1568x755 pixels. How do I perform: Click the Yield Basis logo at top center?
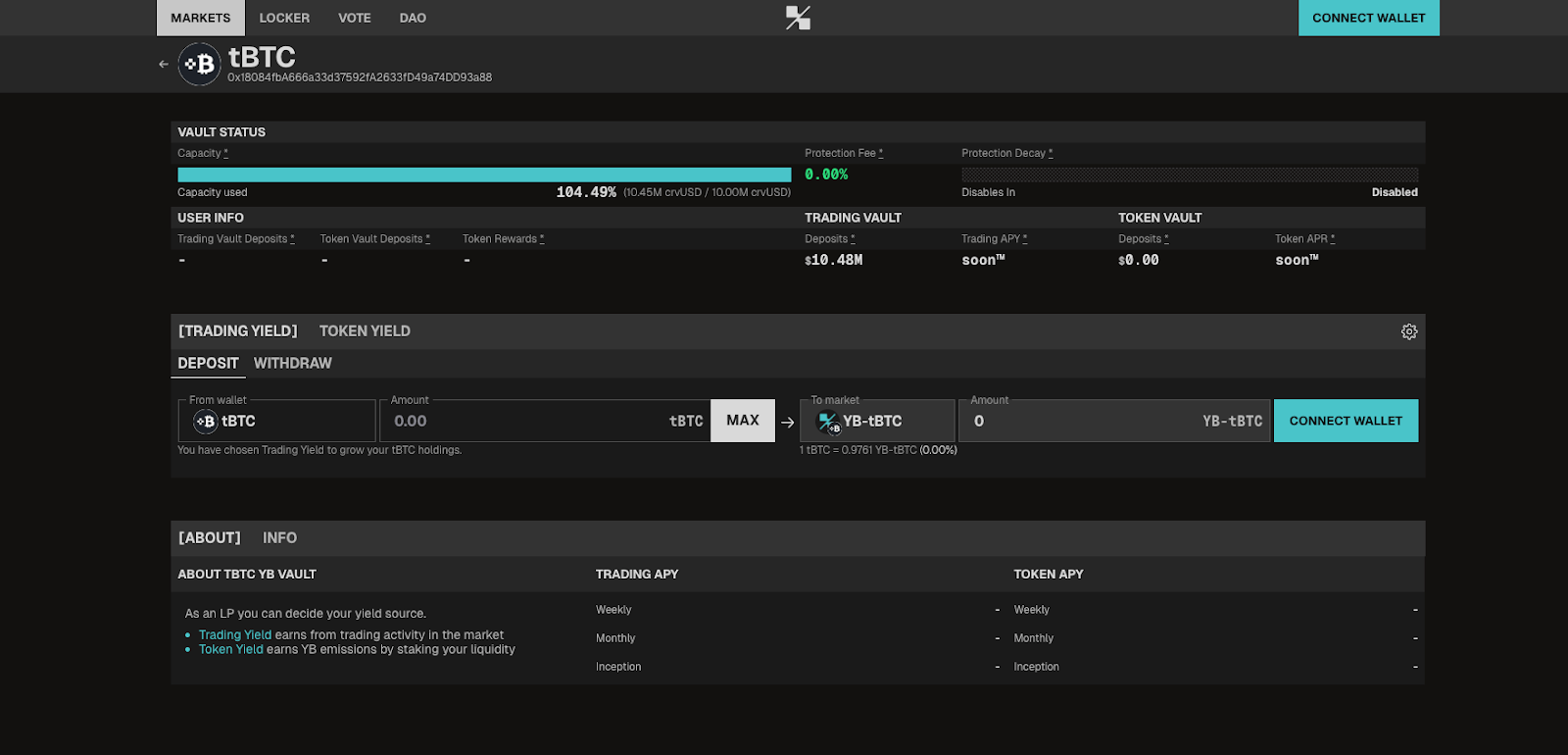point(798,18)
